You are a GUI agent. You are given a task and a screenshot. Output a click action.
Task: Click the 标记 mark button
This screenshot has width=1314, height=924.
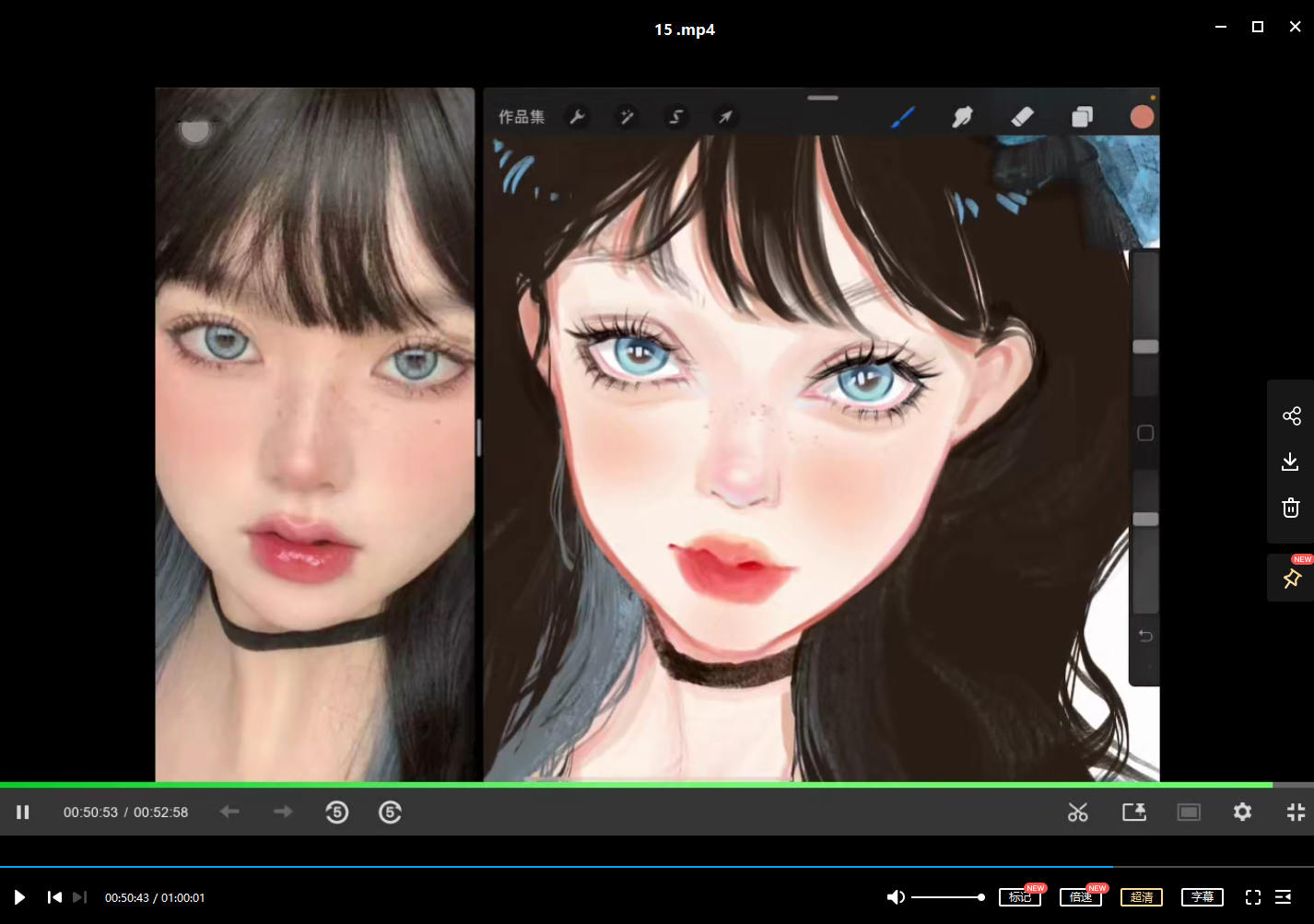[x=1019, y=897]
